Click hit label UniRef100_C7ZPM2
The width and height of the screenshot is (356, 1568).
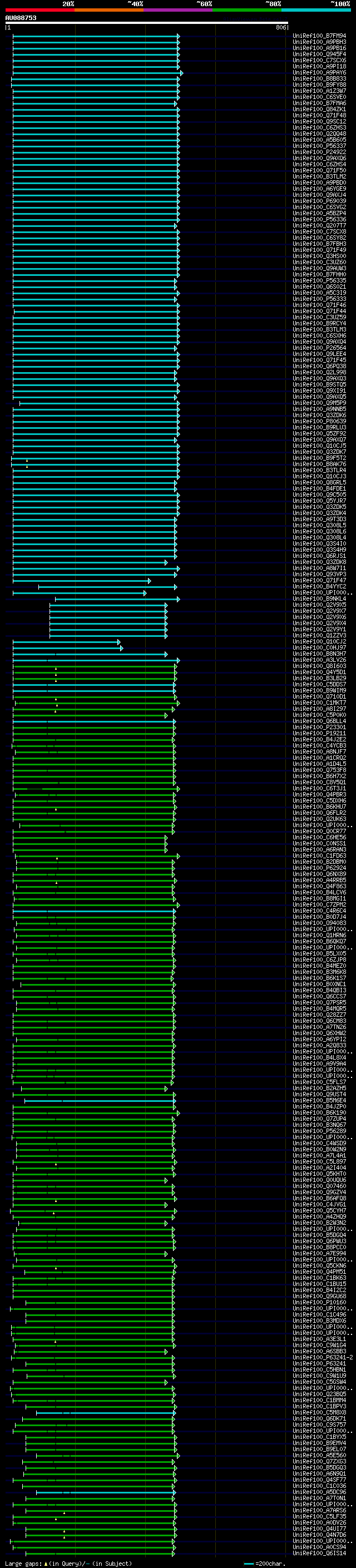[x=319, y=904]
